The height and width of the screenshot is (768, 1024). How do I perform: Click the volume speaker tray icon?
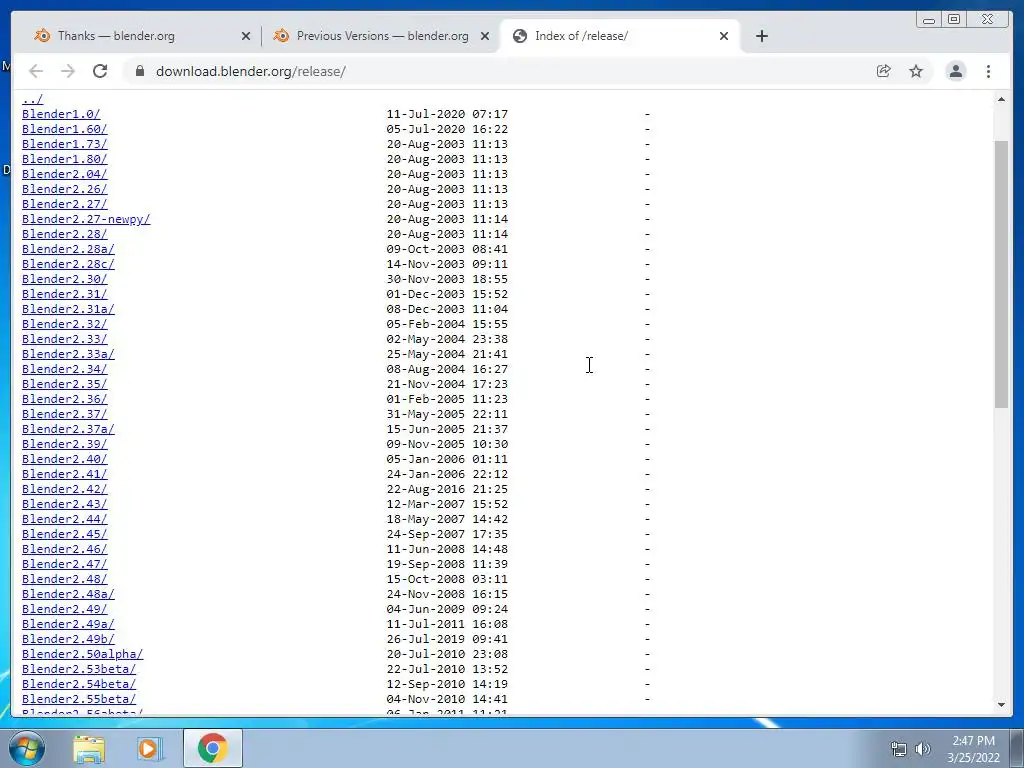pyautogui.click(x=922, y=749)
